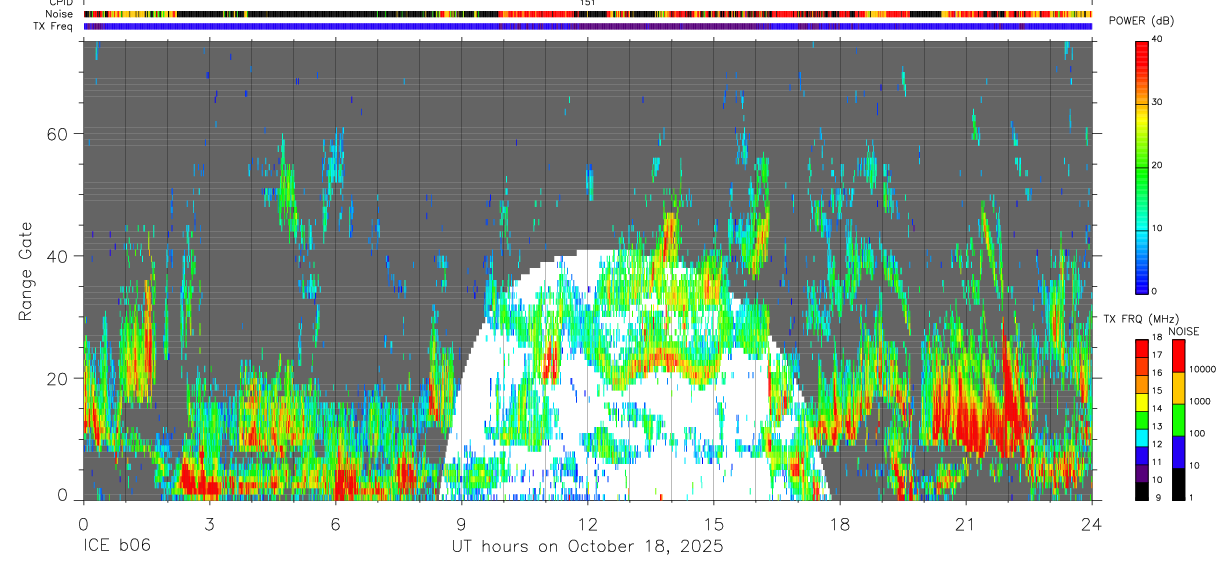
Task: Click the 13 label on TX FRQ scale
Action: click(x=1158, y=426)
